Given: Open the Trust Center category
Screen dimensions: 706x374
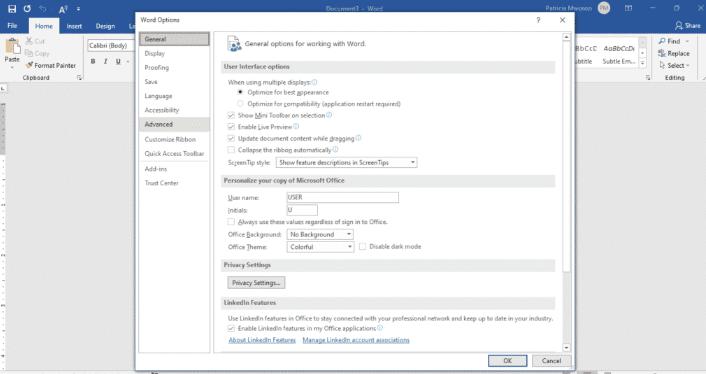Looking at the screenshot, I should 174,183.
